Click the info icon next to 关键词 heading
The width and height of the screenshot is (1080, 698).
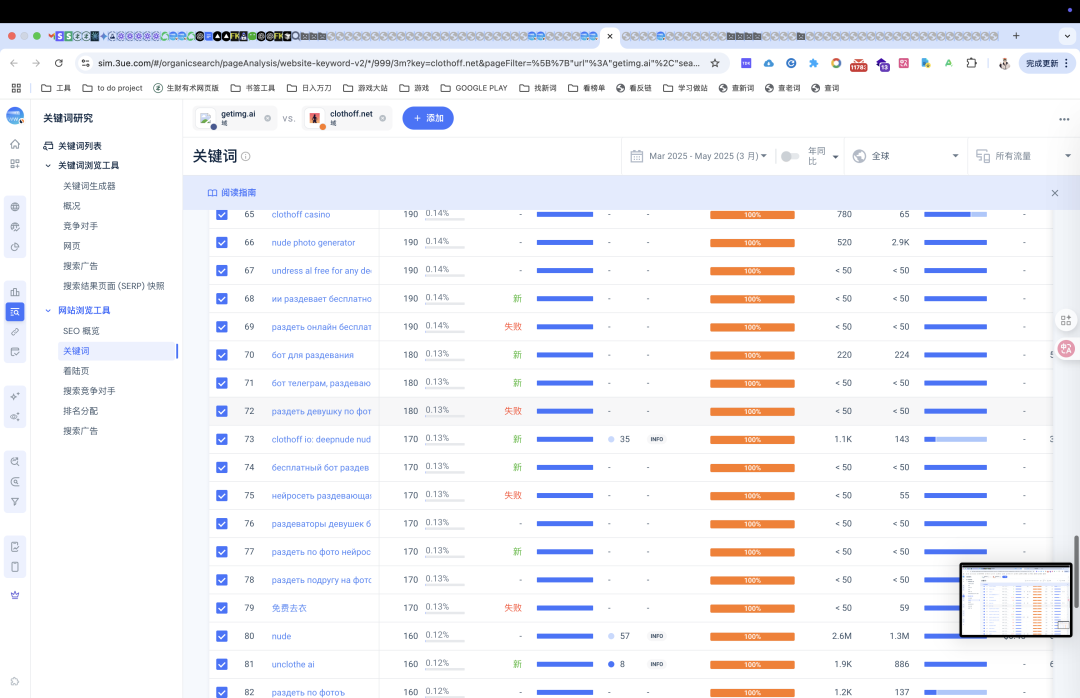pos(246,156)
